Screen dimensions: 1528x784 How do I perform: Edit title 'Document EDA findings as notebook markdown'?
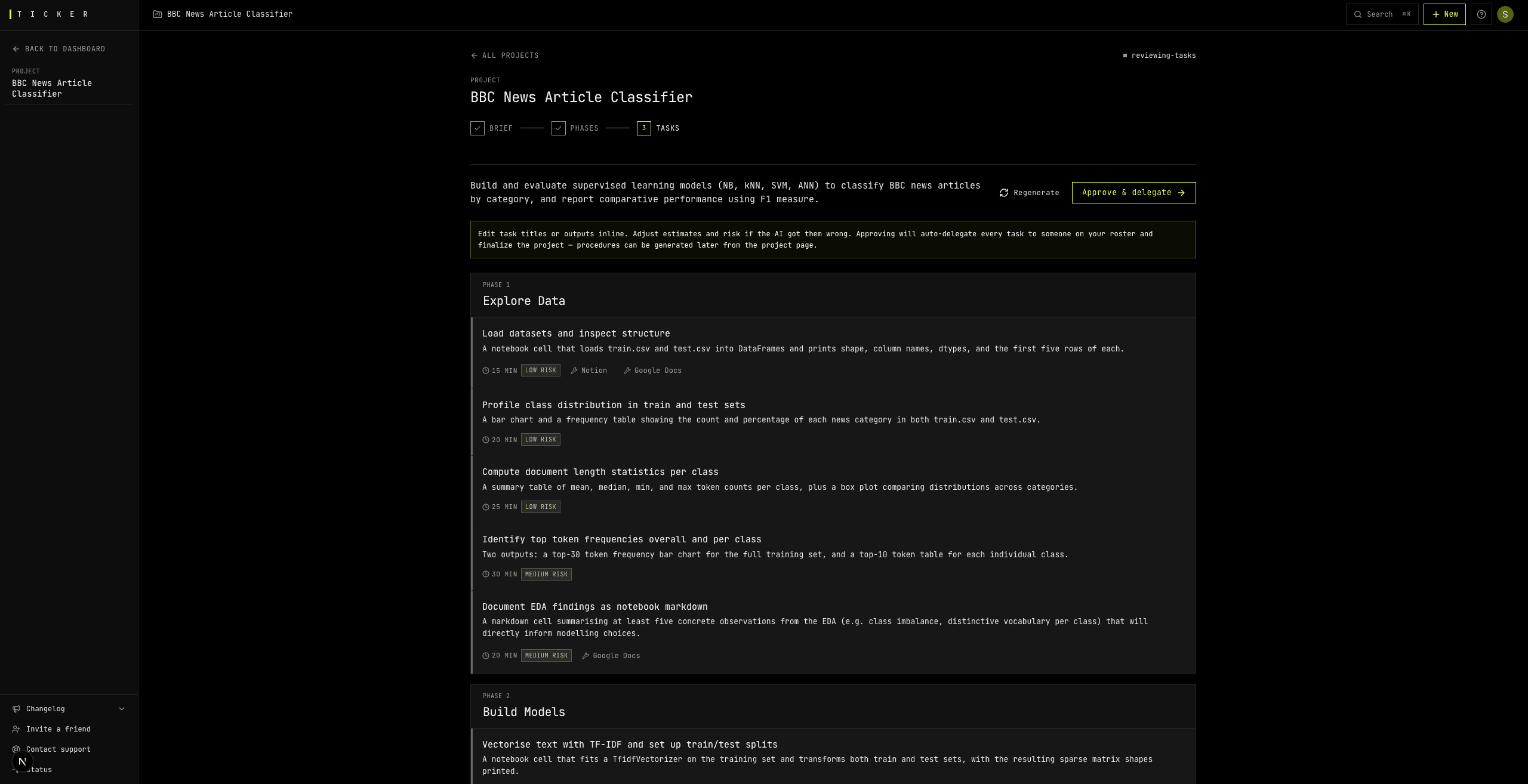pyautogui.click(x=595, y=607)
